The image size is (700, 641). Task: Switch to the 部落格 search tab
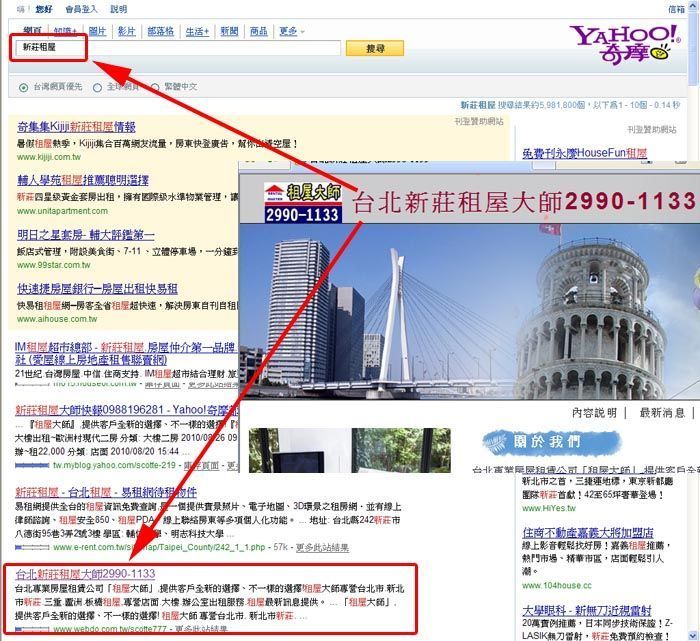[160, 31]
